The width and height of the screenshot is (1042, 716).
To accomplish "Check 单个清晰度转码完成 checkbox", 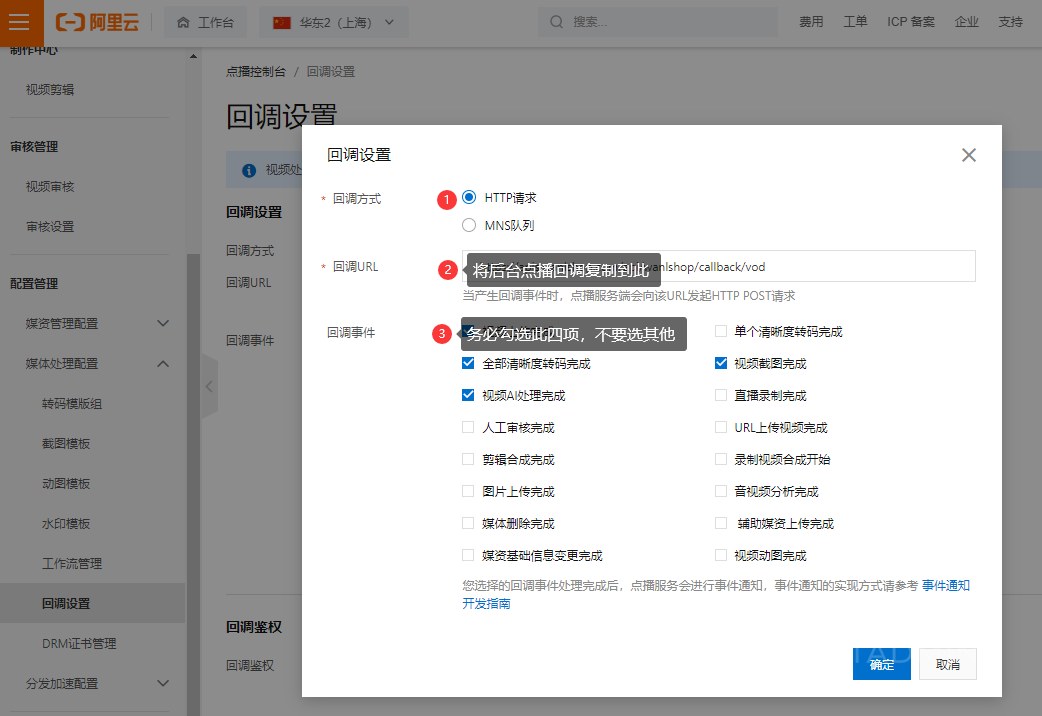I will coord(720,331).
